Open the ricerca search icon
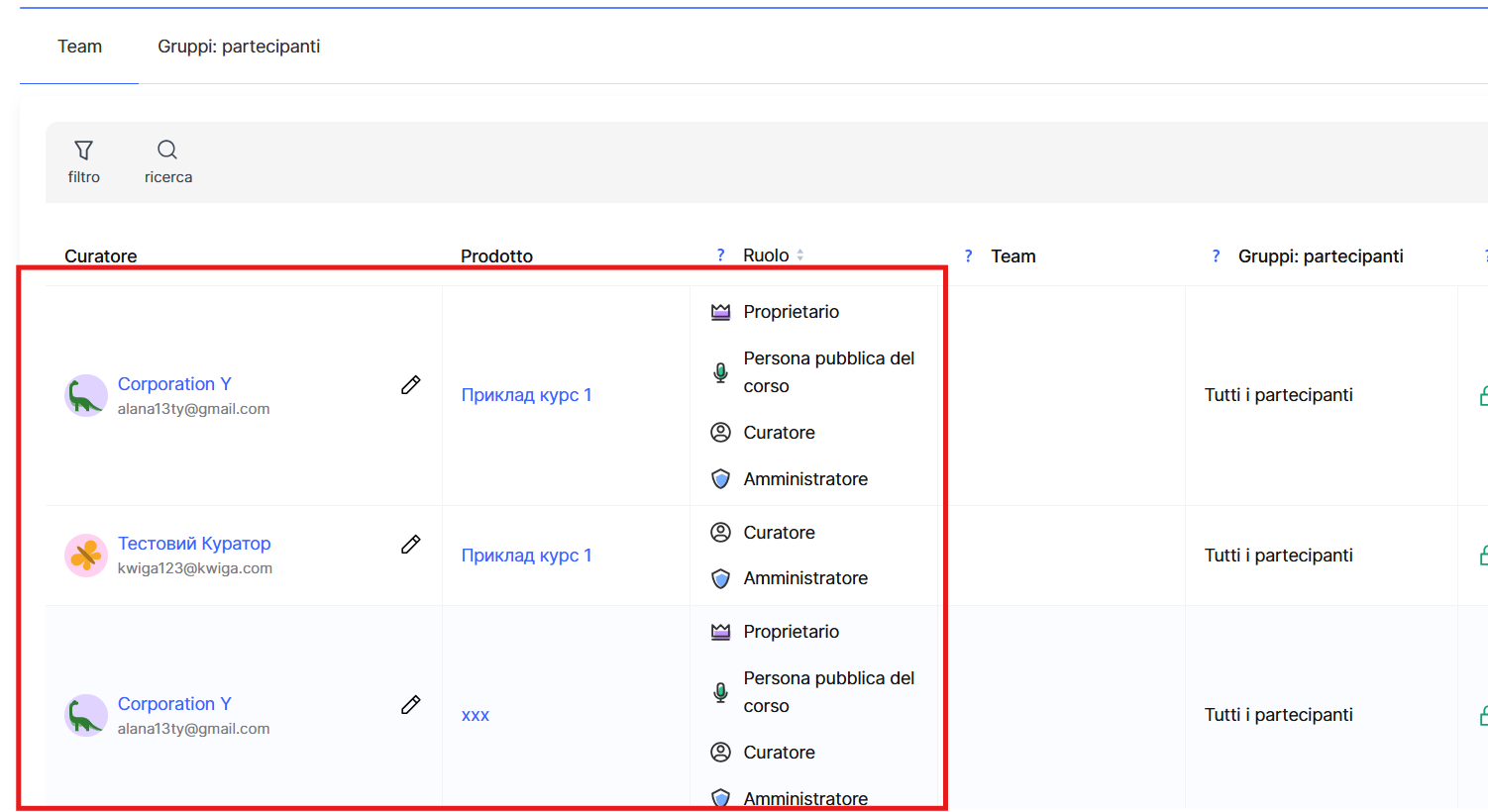Image resolution: width=1488 pixels, height=812 pixels. point(167,151)
